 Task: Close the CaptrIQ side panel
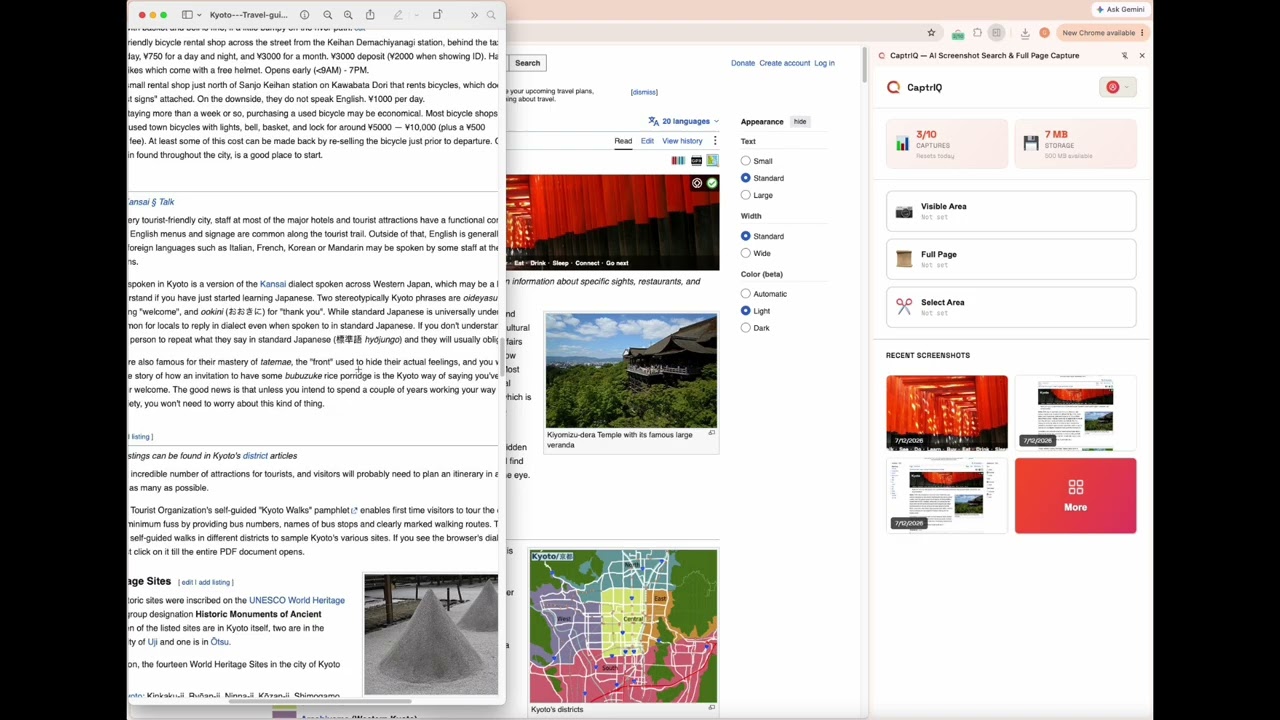[x=1142, y=56]
